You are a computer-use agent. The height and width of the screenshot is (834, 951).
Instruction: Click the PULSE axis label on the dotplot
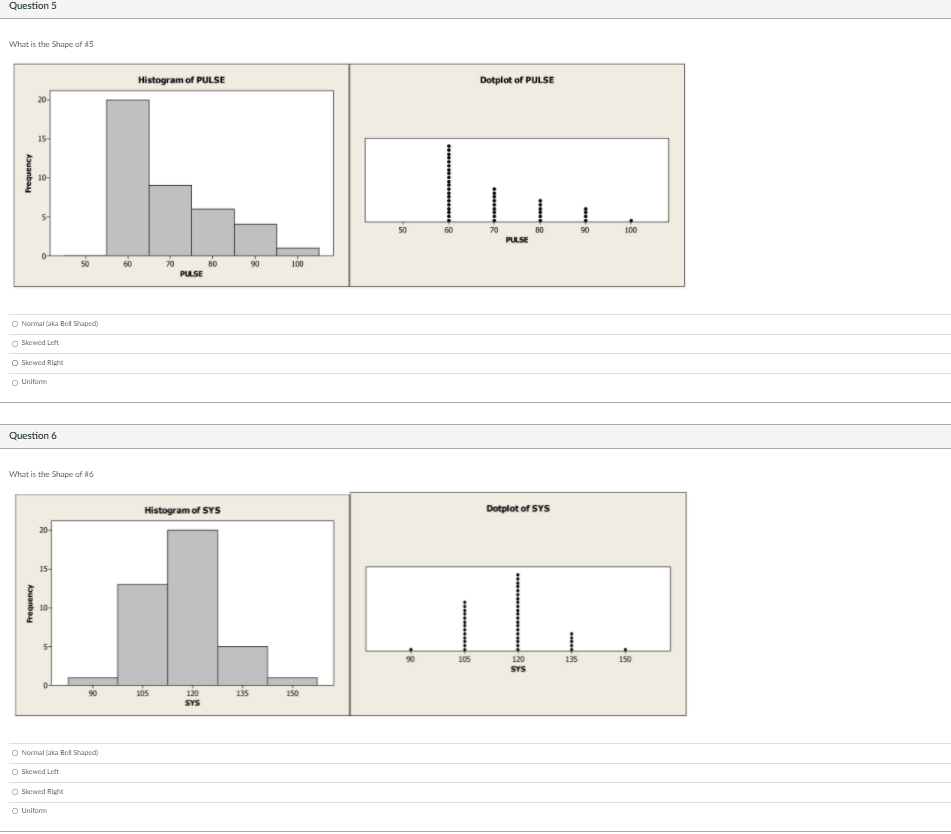click(x=517, y=240)
